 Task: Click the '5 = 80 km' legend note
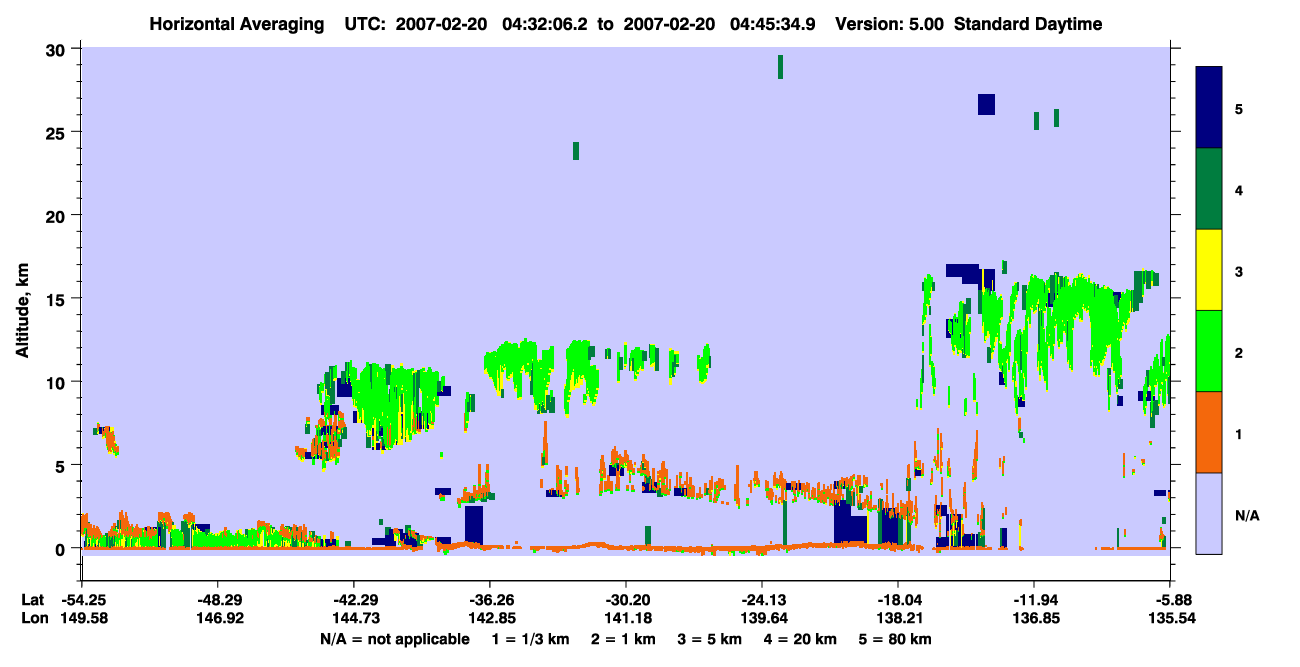coord(893,639)
